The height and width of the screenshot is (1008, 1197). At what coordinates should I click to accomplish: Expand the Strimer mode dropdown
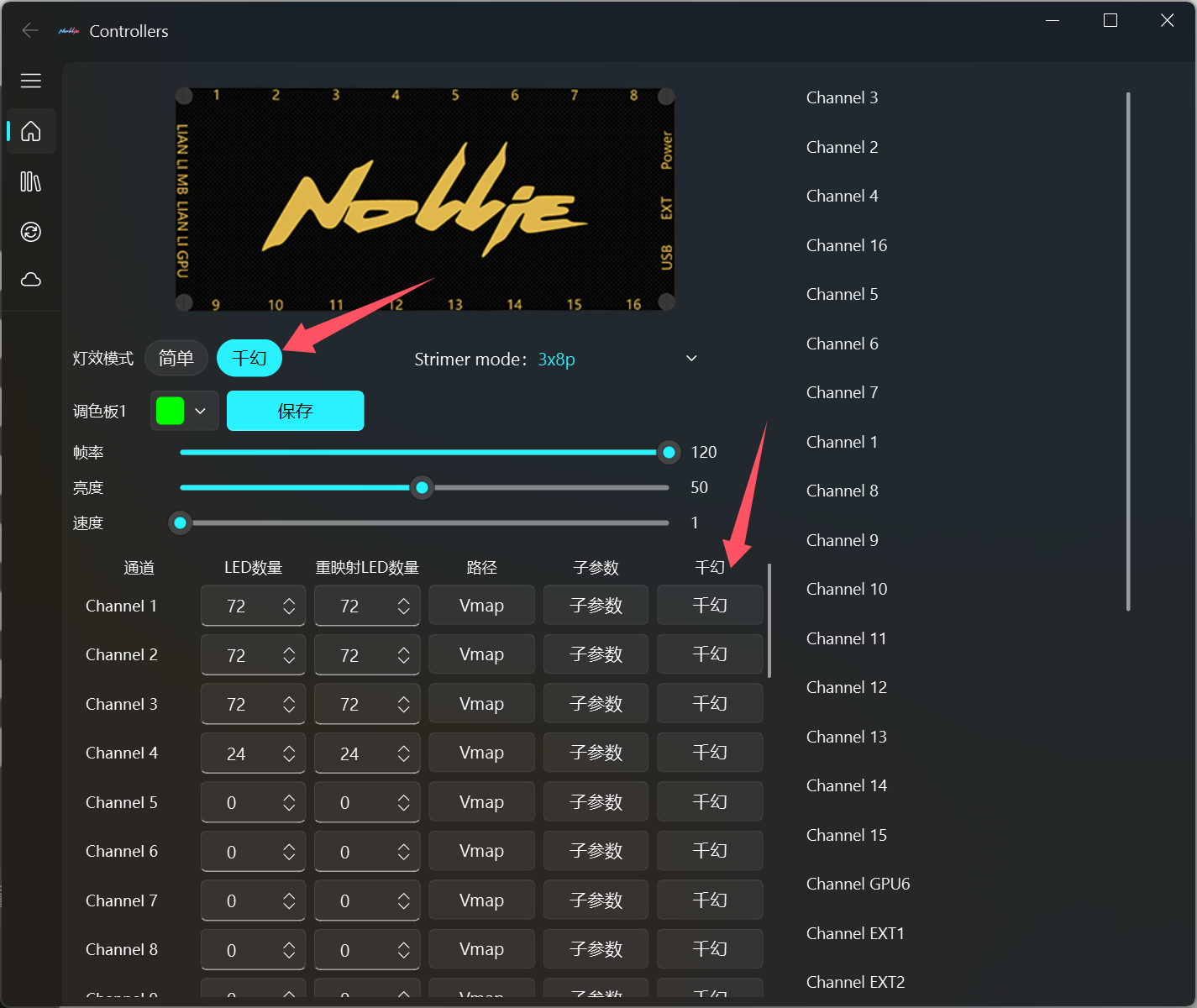691,359
